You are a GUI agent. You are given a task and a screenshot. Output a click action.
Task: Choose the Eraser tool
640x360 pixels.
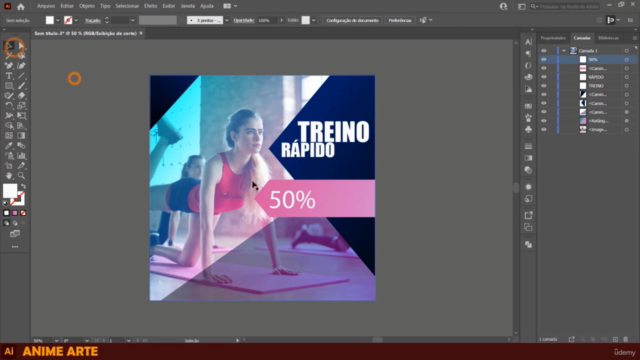tap(21, 96)
